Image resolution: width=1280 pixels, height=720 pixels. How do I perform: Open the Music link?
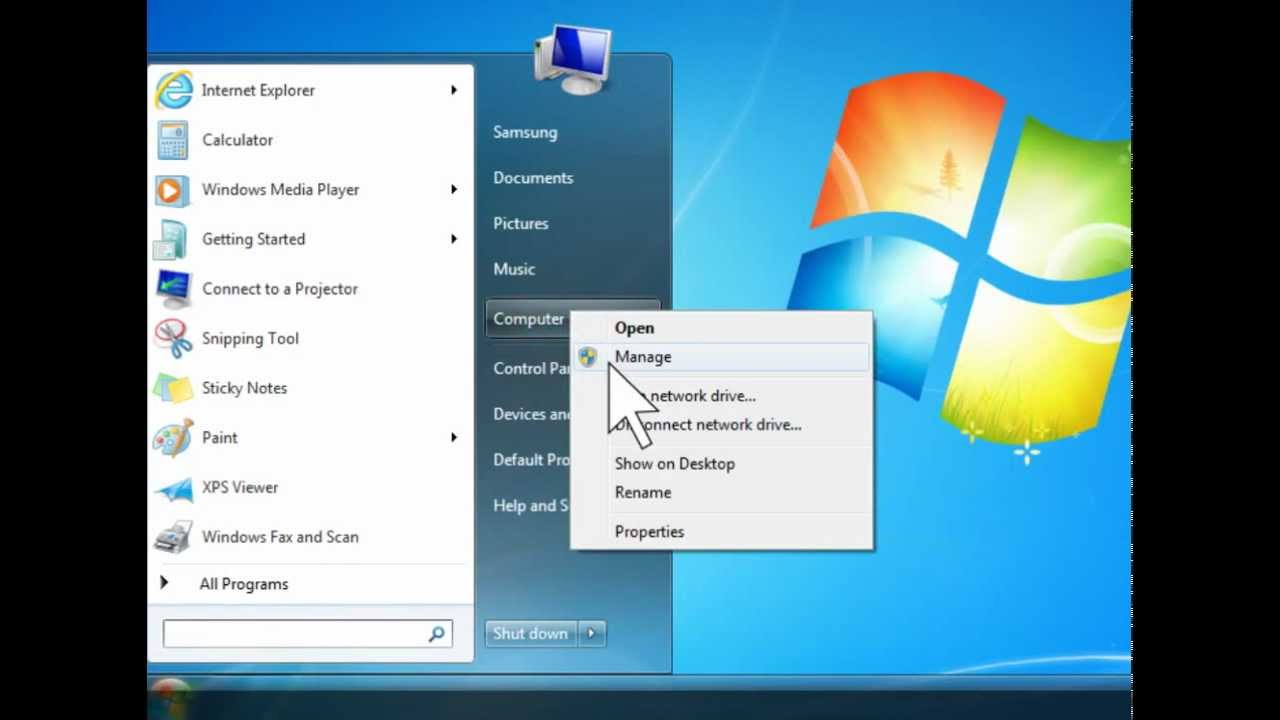[514, 269]
